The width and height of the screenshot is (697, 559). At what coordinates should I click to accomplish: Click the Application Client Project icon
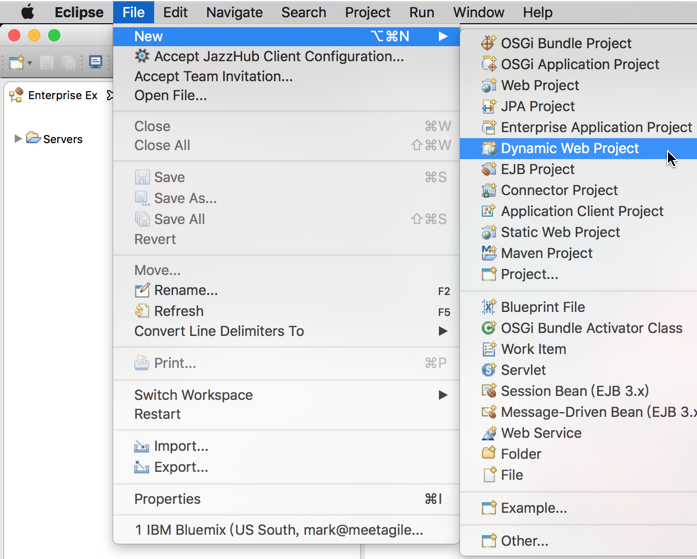[489, 211]
